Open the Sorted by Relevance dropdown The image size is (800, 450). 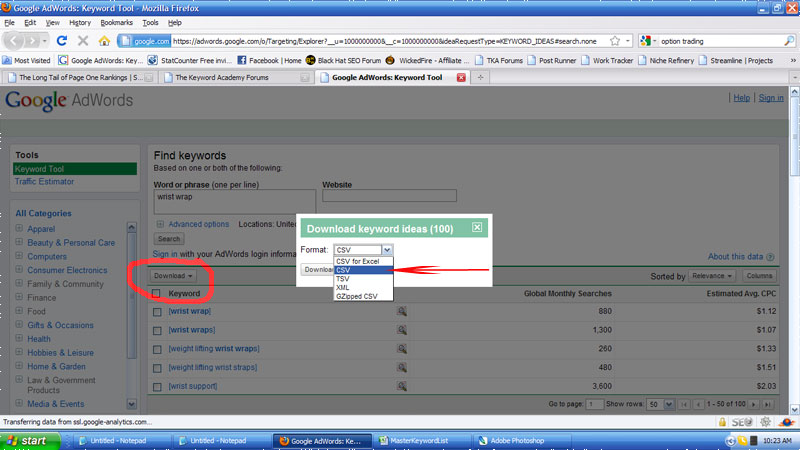point(712,276)
